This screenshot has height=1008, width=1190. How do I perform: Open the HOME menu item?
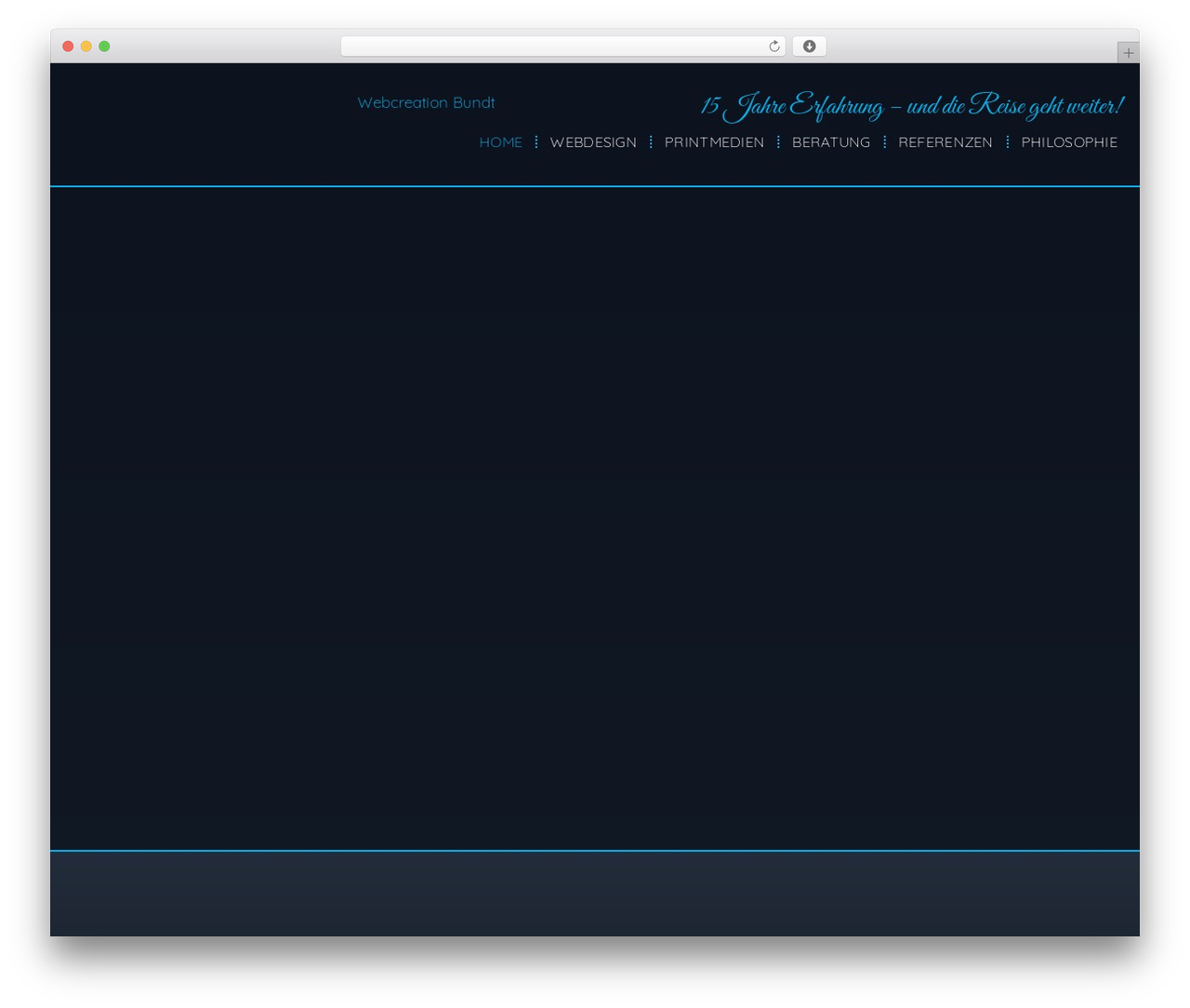(x=500, y=142)
